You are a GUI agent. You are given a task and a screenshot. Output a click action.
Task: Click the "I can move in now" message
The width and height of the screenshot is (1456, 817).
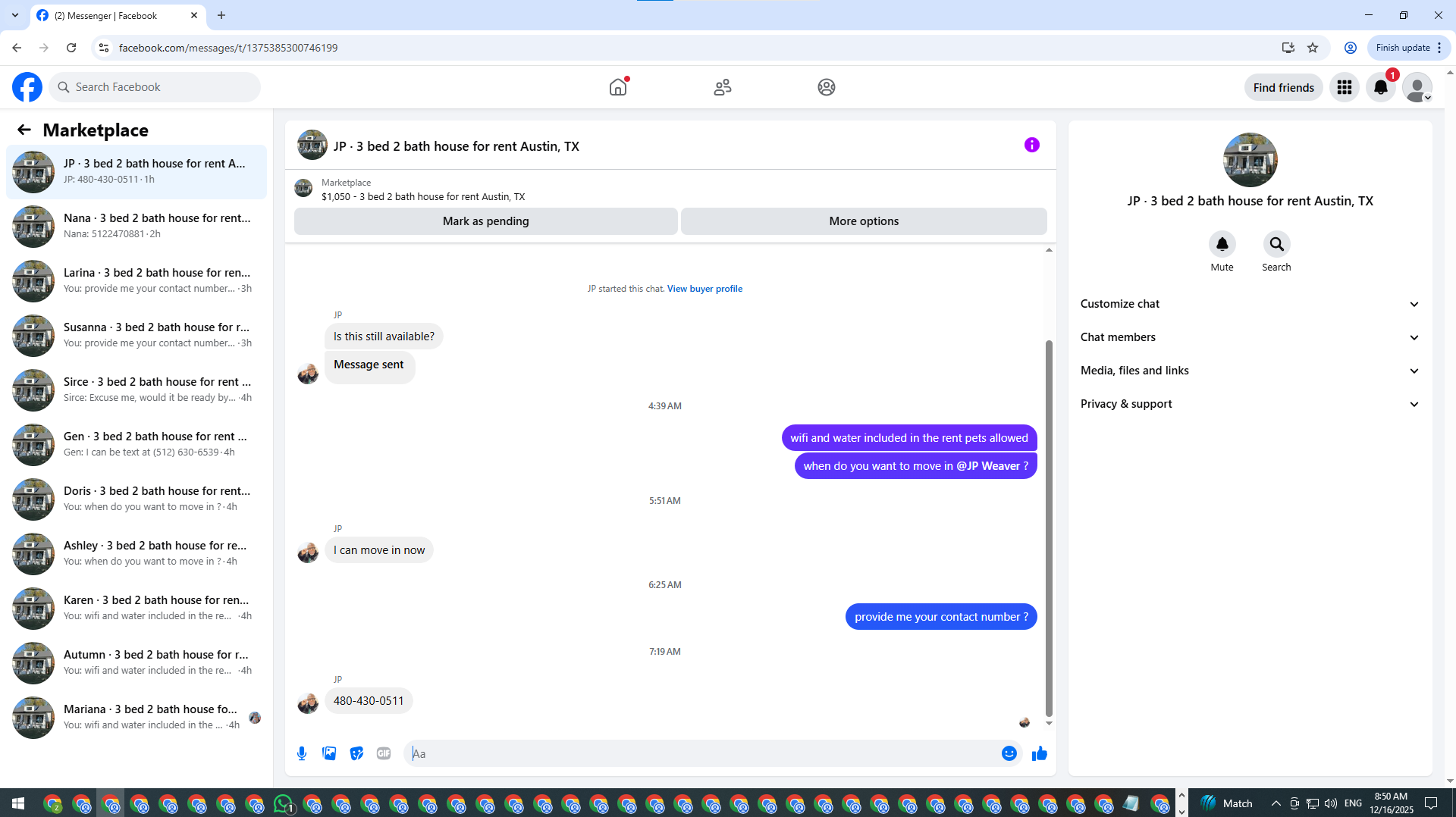pos(379,550)
